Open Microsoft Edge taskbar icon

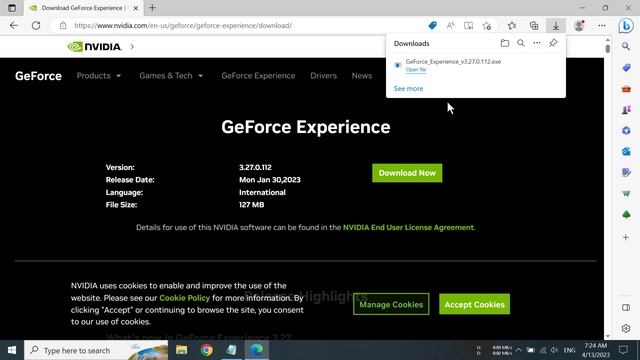pyautogui.click(x=256, y=350)
